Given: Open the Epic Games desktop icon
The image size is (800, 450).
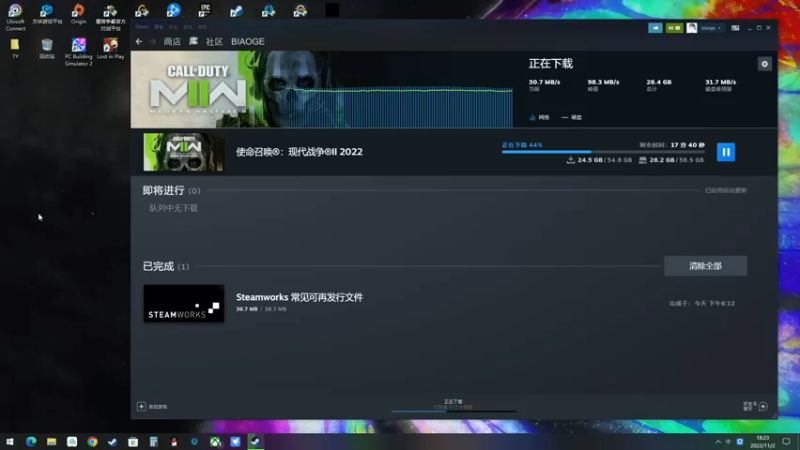Looking at the screenshot, I should coord(205,10).
